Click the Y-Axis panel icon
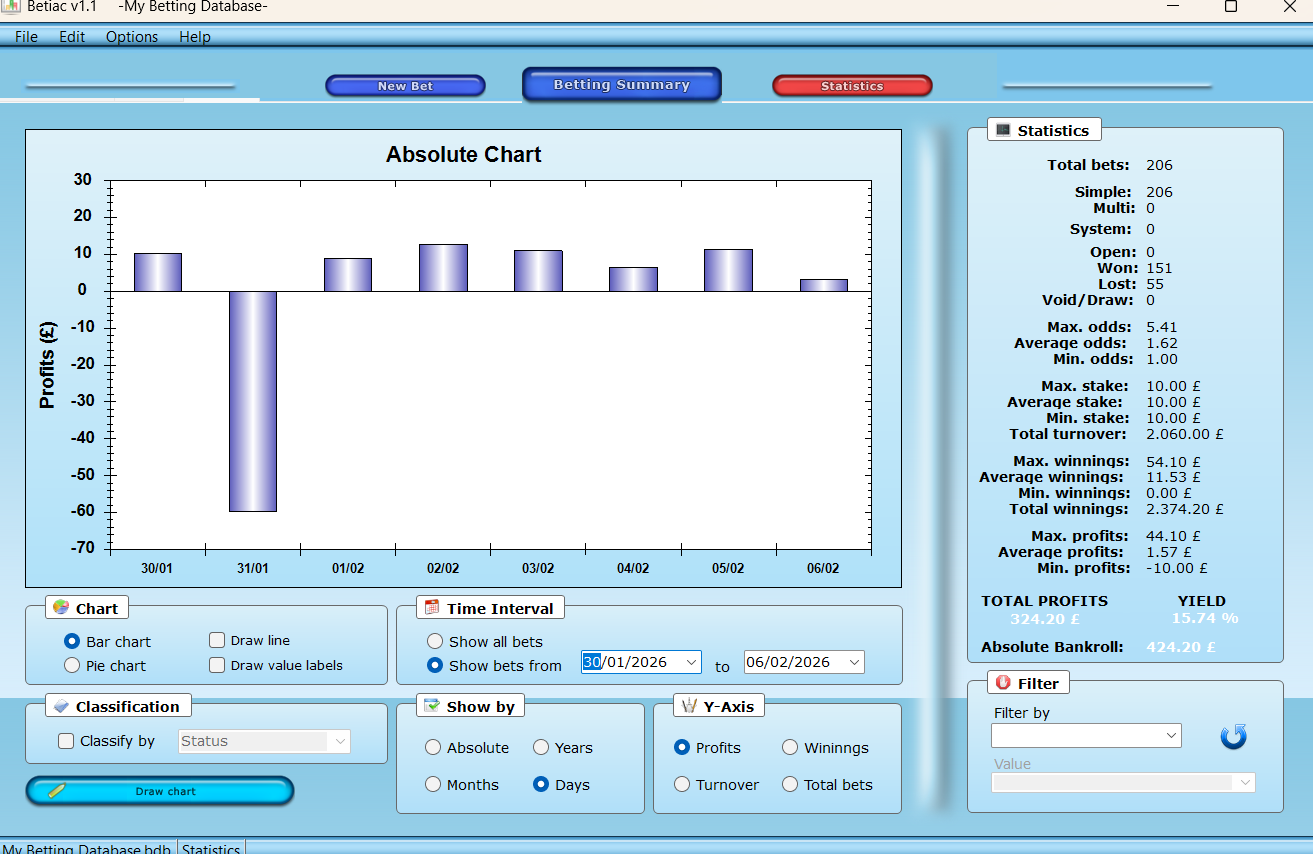The width and height of the screenshot is (1313, 854). [x=690, y=705]
